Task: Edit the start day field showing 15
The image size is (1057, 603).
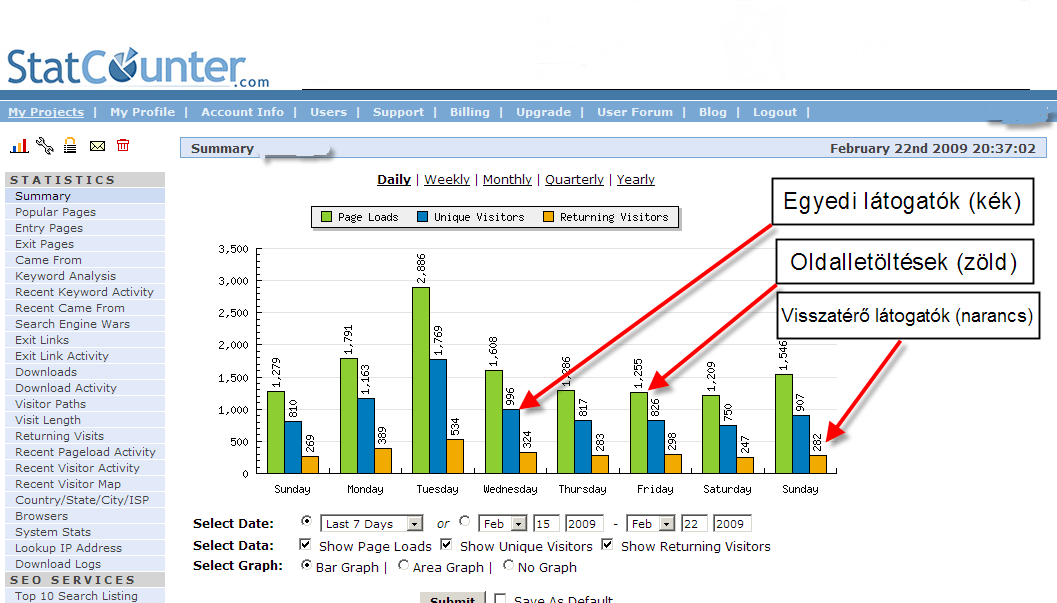Action: pyautogui.click(x=546, y=523)
